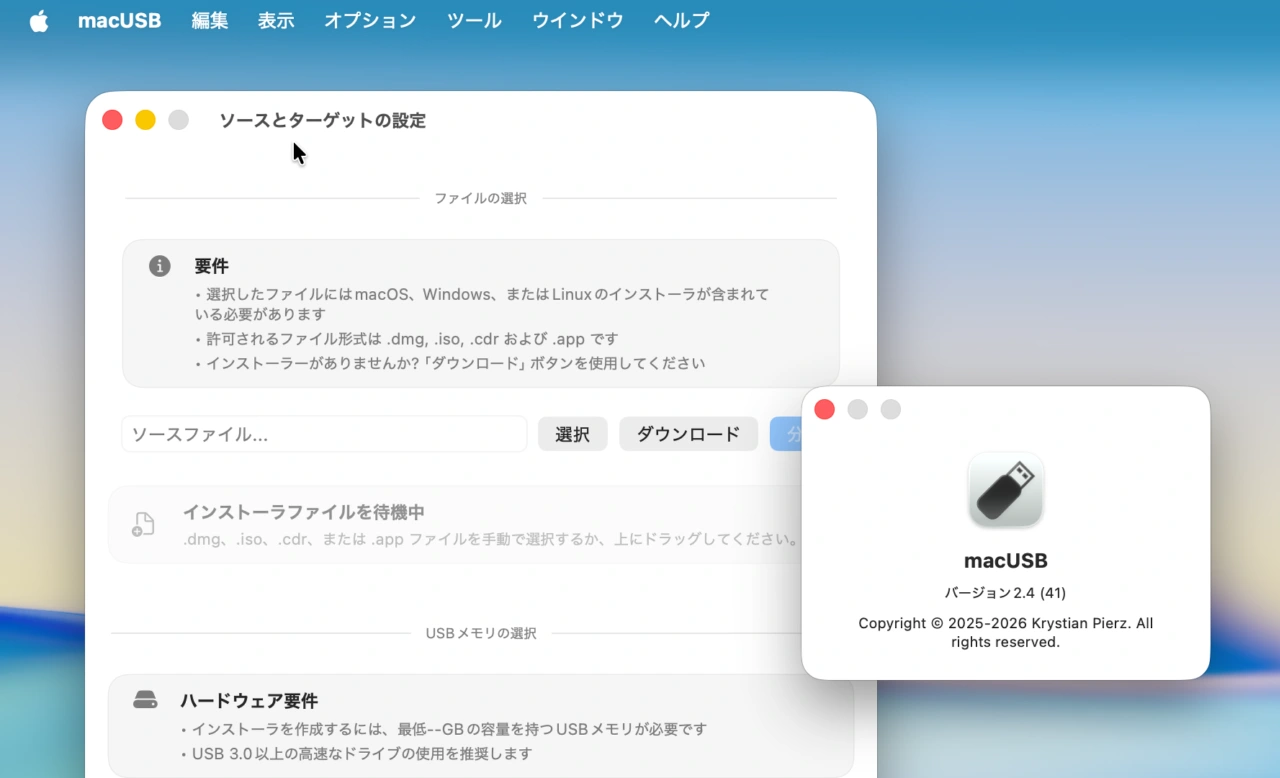The width and height of the screenshot is (1280, 778).
Task: Click the 最低--GBの容量 requirement line
Action: [x=444, y=729]
